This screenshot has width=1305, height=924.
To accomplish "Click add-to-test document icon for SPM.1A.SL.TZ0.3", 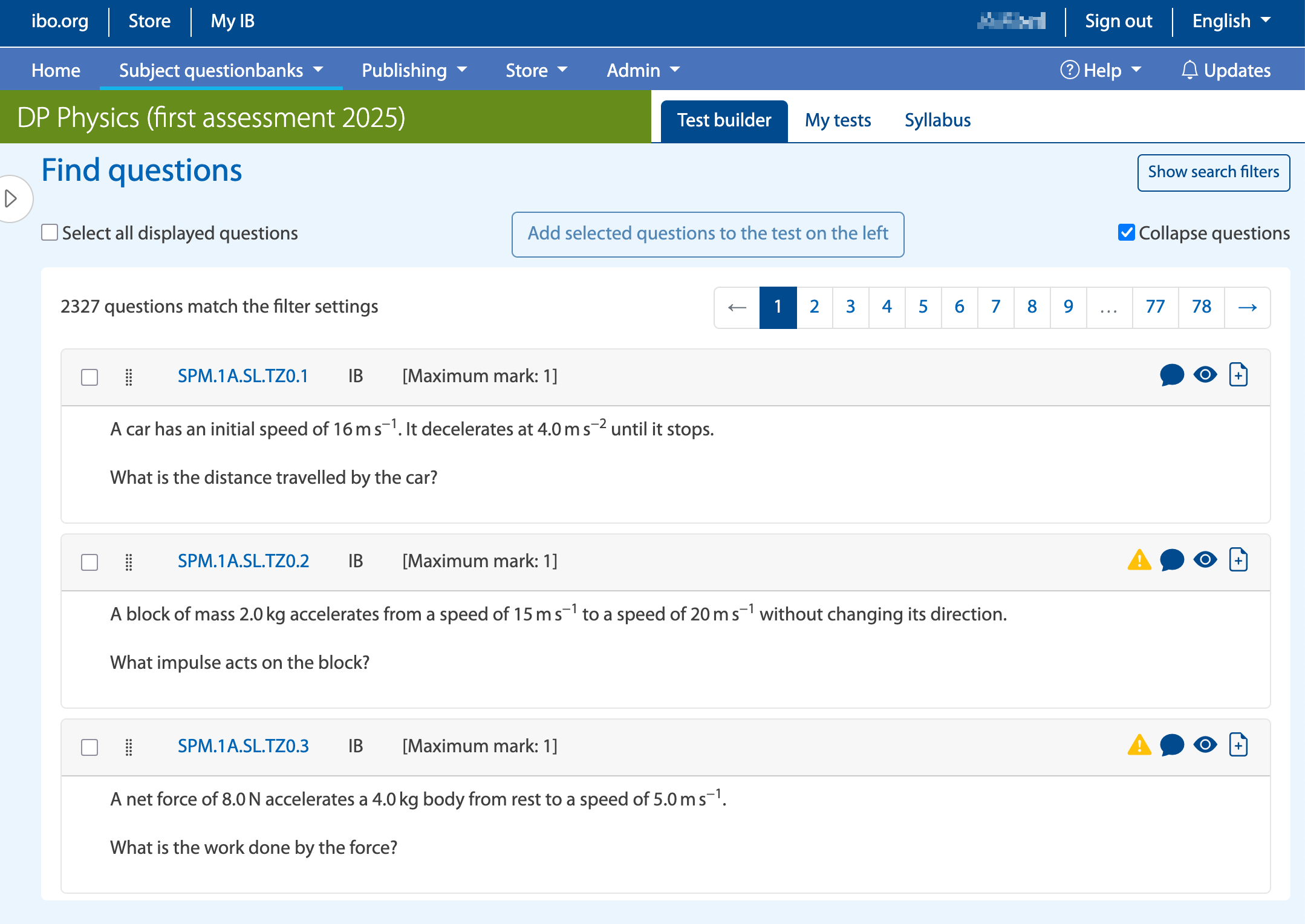I will point(1238,745).
